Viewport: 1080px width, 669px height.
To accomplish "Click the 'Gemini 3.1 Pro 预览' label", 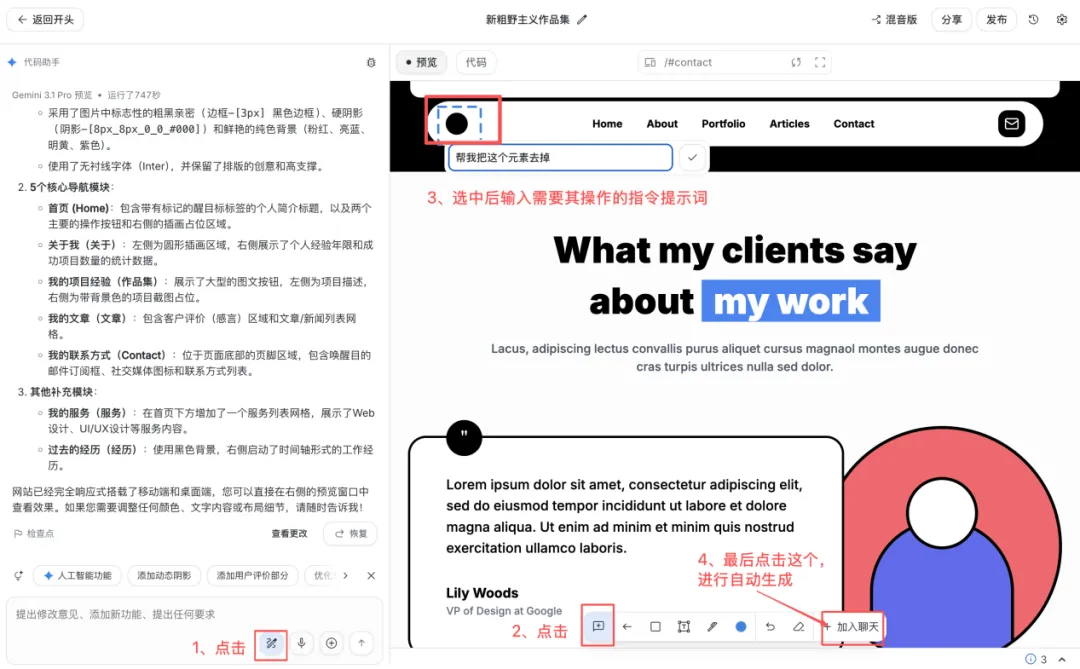I will pos(52,95).
